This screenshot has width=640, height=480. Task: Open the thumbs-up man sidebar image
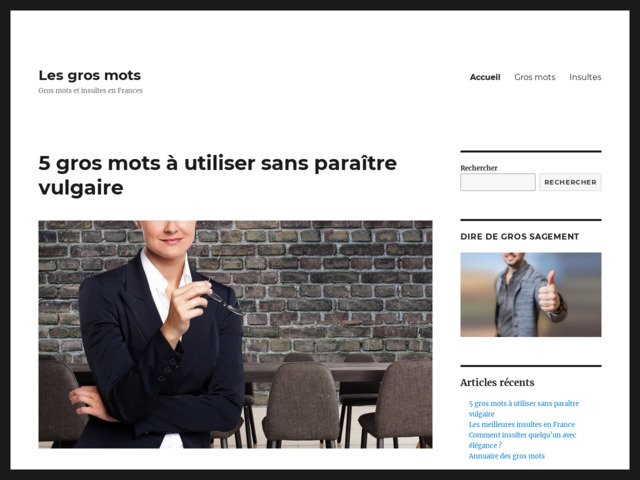[x=531, y=295]
